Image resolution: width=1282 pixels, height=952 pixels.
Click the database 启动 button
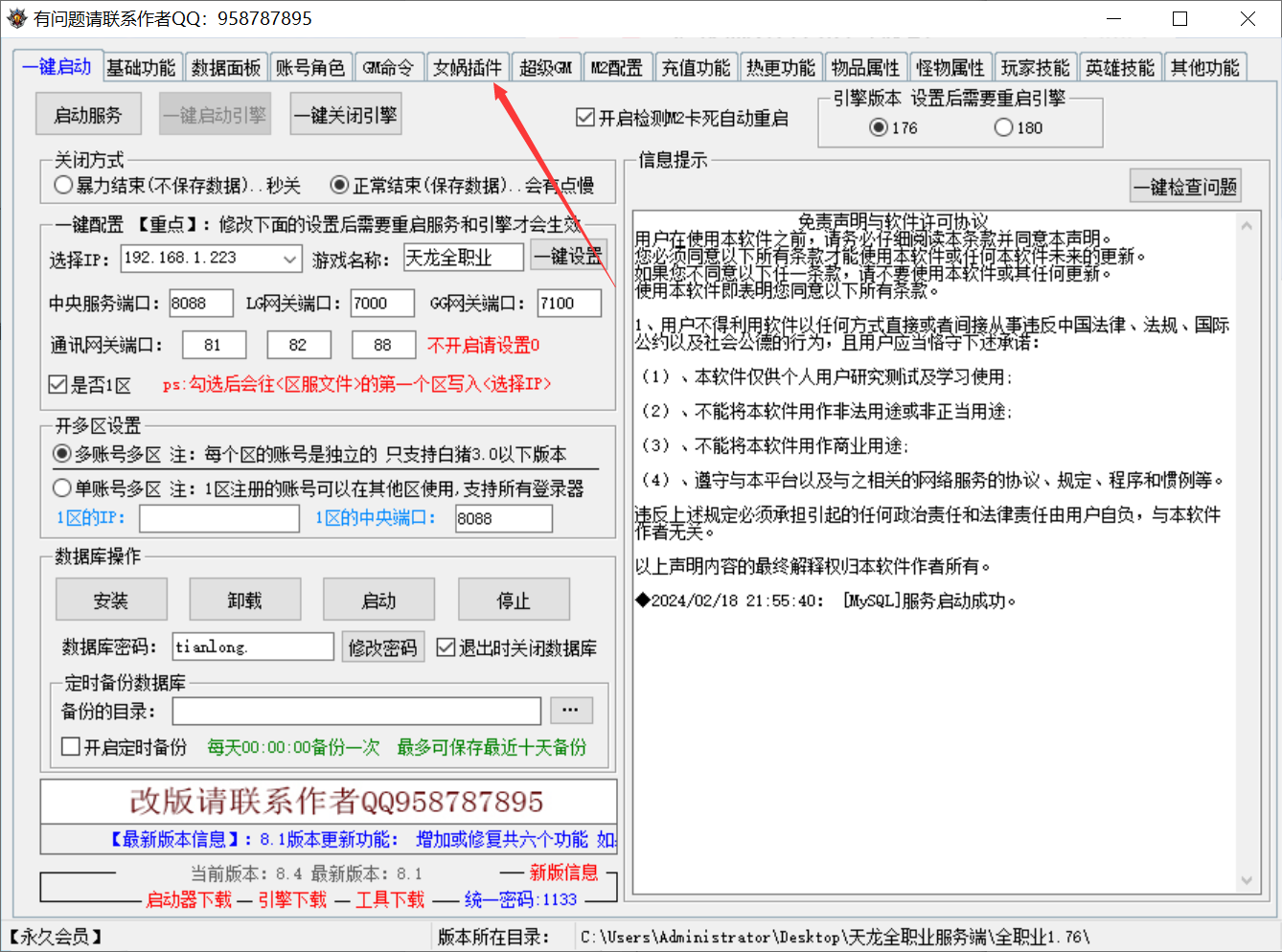coord(379,600)
